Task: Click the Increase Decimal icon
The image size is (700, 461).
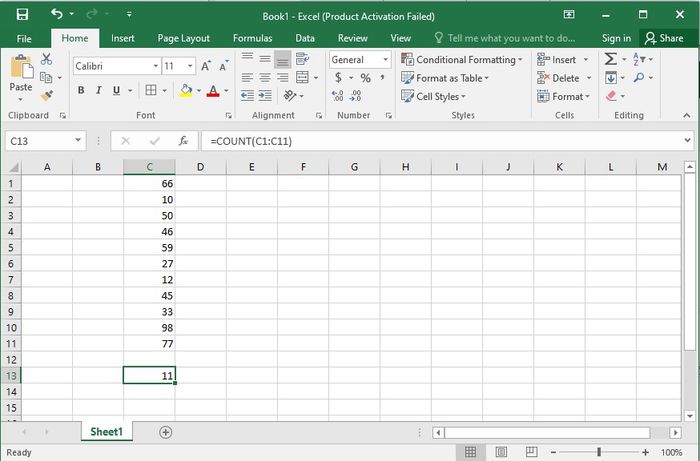Action: [x=338, y=96]
